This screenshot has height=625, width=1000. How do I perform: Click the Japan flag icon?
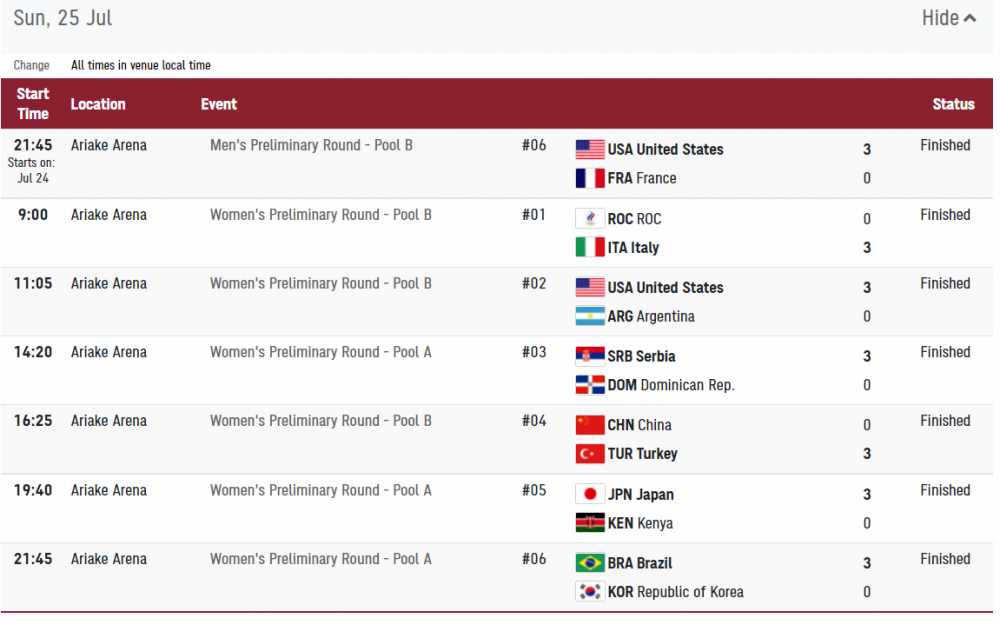coord(590,494)
